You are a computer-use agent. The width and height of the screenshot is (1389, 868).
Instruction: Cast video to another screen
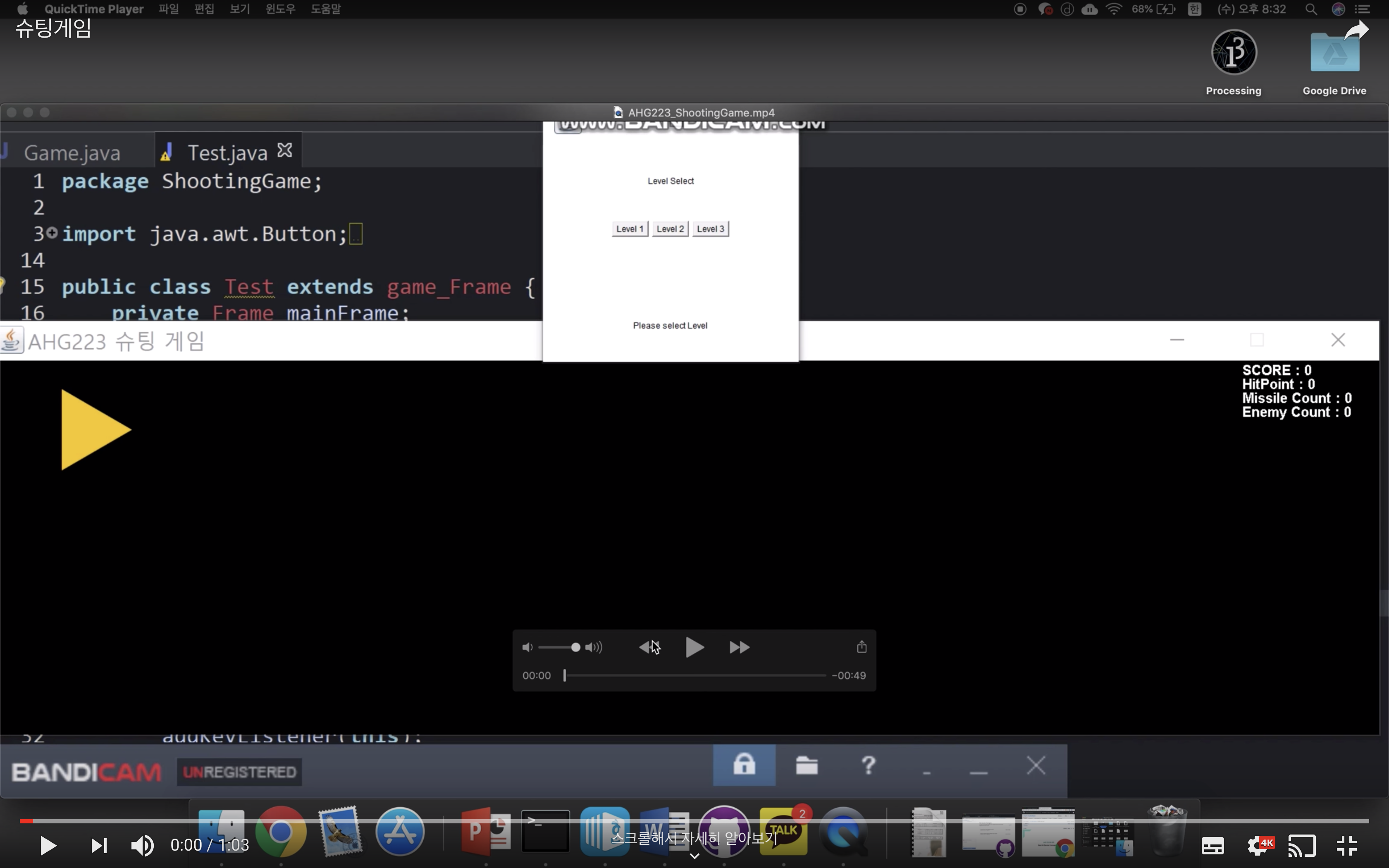(x=1302, y=846)
